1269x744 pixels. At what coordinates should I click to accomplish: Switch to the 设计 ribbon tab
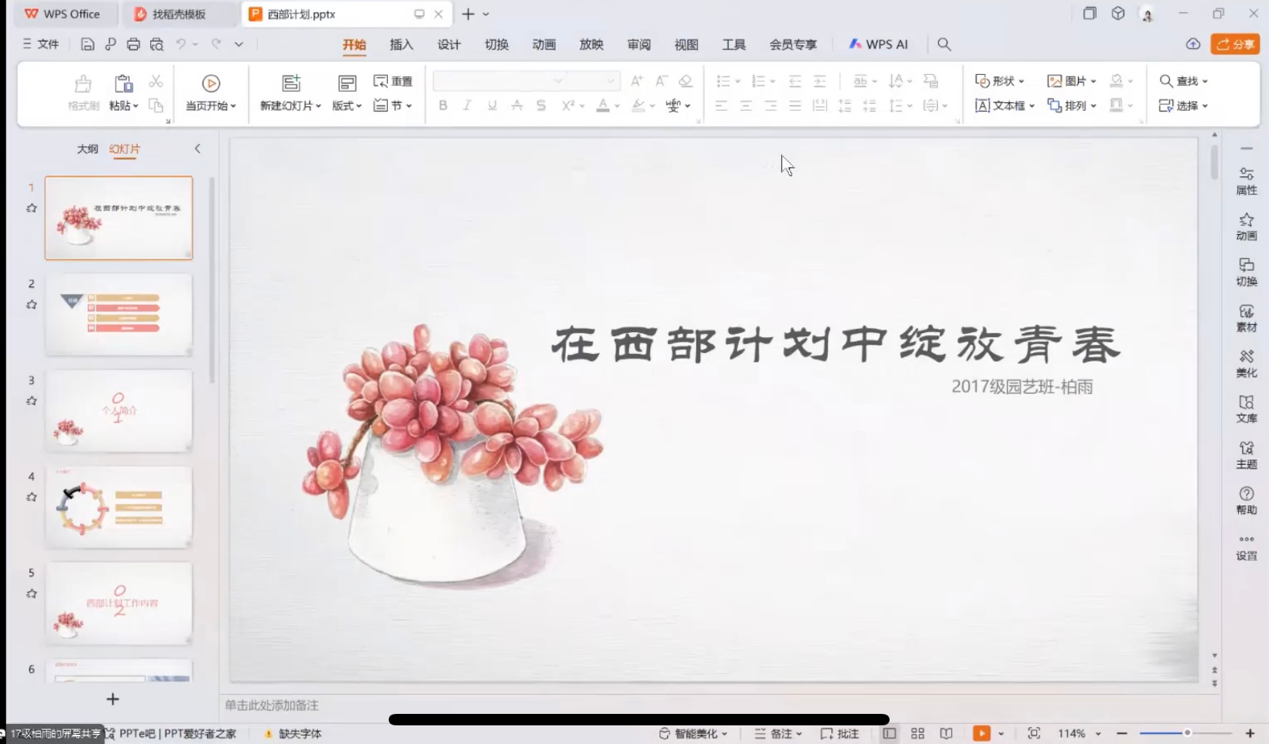[x=449, y=44]
